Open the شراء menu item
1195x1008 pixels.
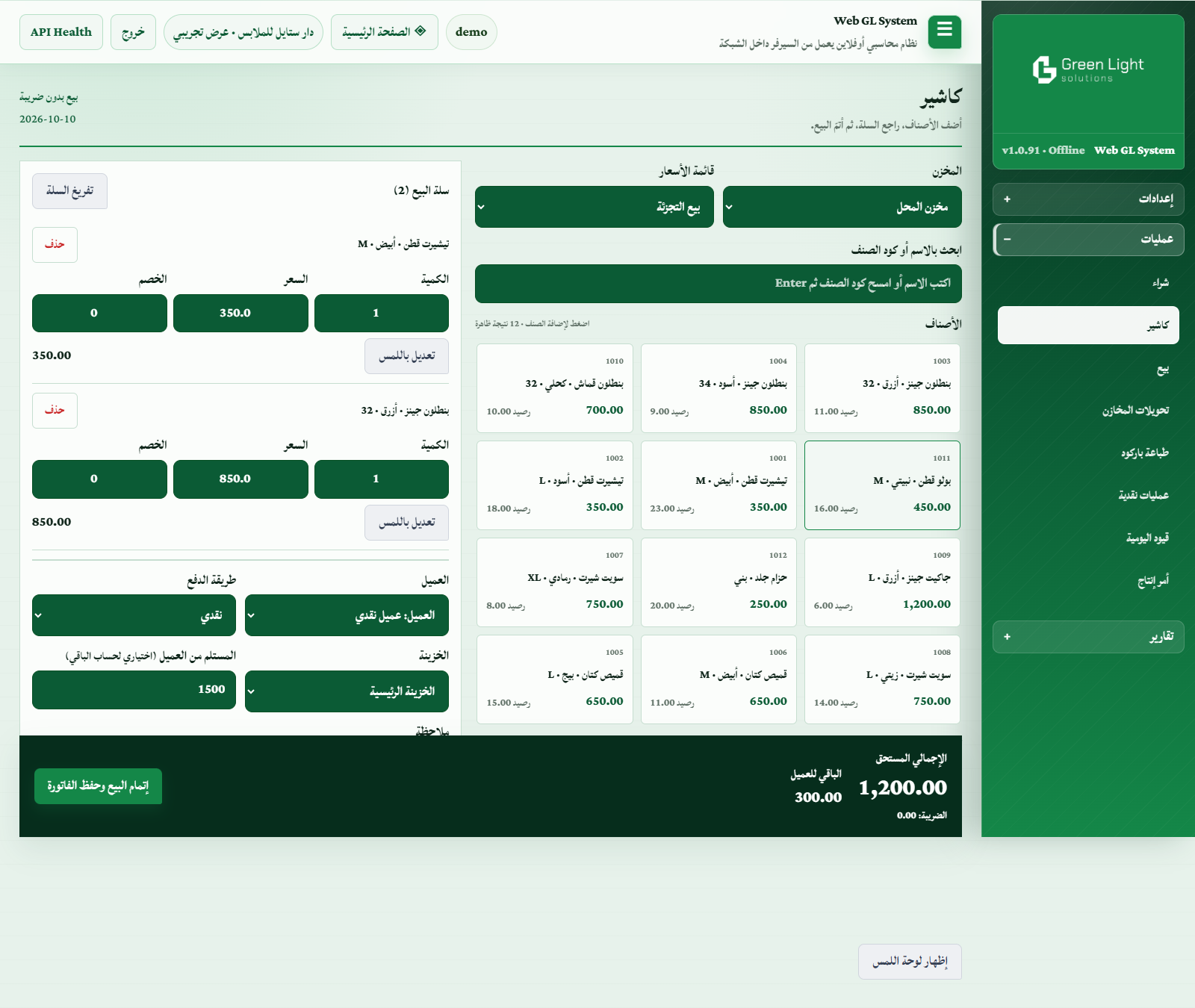[x=1088, y=283]
